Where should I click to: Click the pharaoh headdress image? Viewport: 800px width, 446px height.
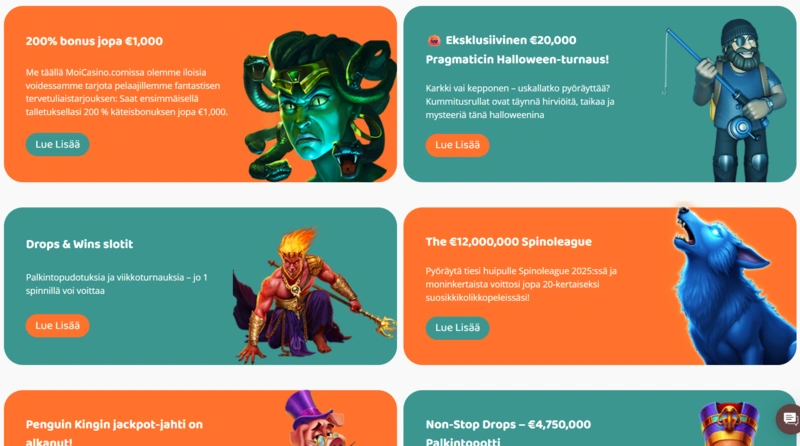click(x=729, y=424)
